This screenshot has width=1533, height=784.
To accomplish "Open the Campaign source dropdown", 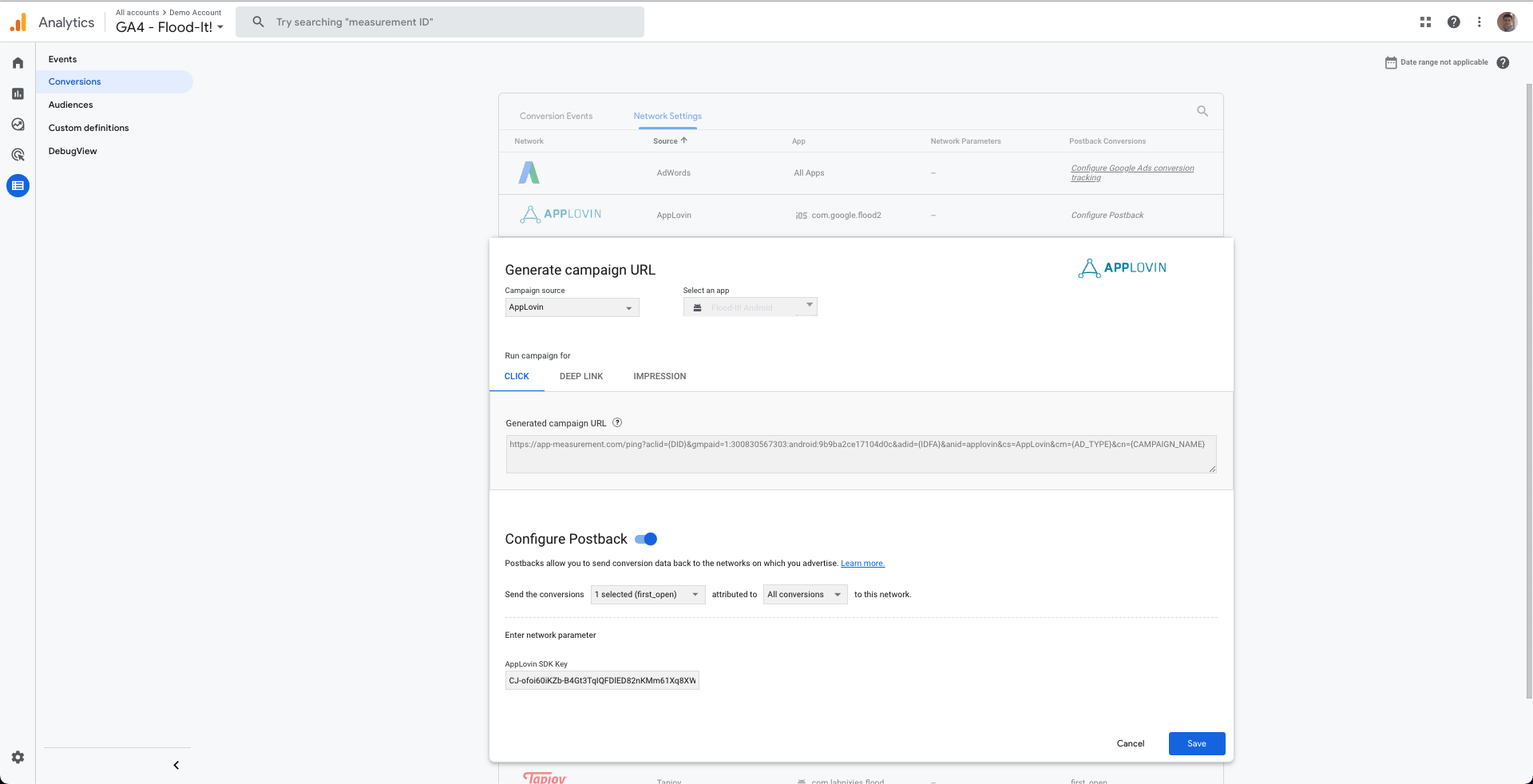I will (x=572, y=307).
